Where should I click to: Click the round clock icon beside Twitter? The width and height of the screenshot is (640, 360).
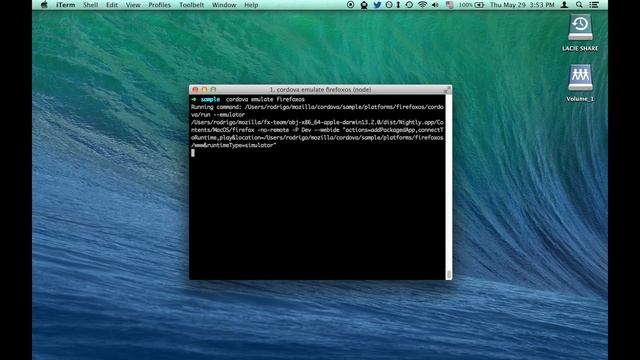tap(389, 5)
